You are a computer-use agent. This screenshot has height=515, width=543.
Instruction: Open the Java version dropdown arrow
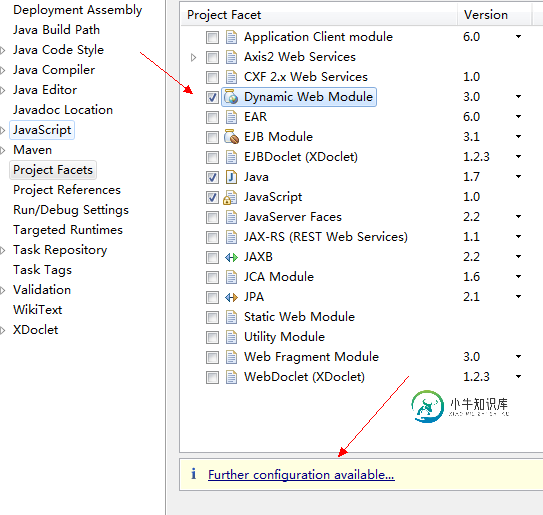pos(518,177)
